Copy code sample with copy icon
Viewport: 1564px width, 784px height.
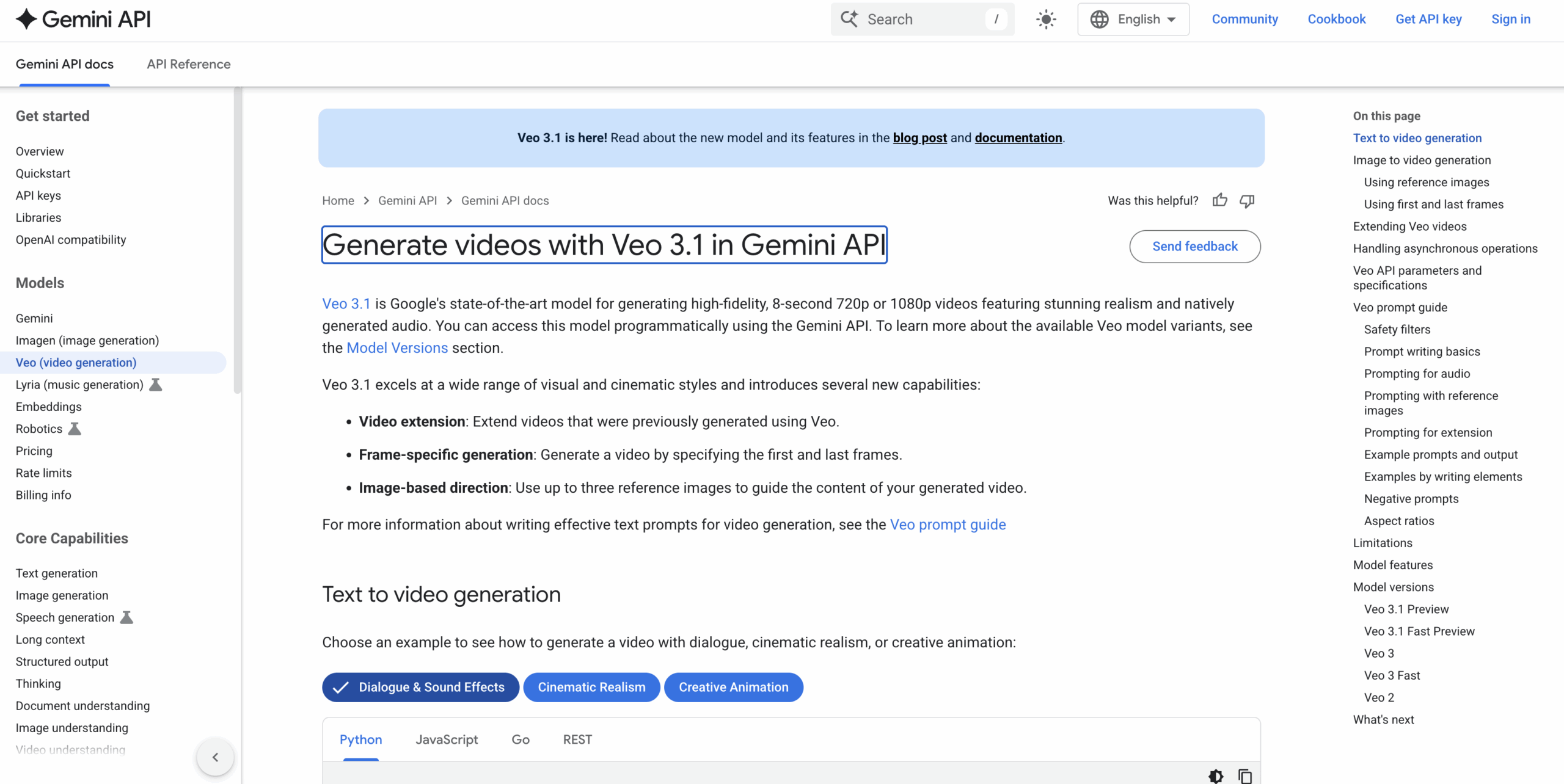tap(1244, 775)
